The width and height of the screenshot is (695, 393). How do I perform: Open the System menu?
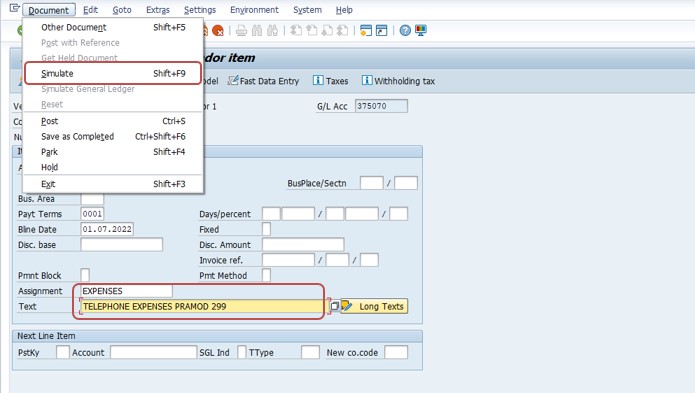tap(308, 10)
